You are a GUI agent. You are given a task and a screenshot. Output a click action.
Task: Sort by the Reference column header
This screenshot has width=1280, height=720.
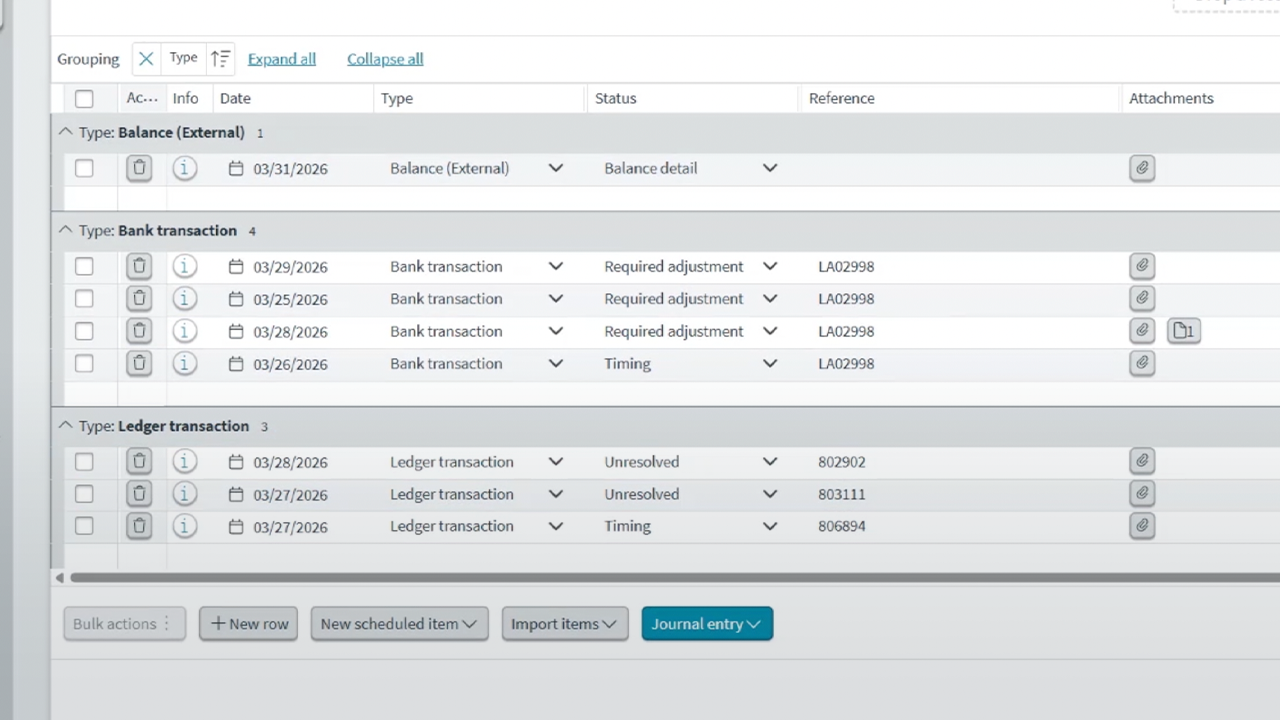(x=842, y=98)
